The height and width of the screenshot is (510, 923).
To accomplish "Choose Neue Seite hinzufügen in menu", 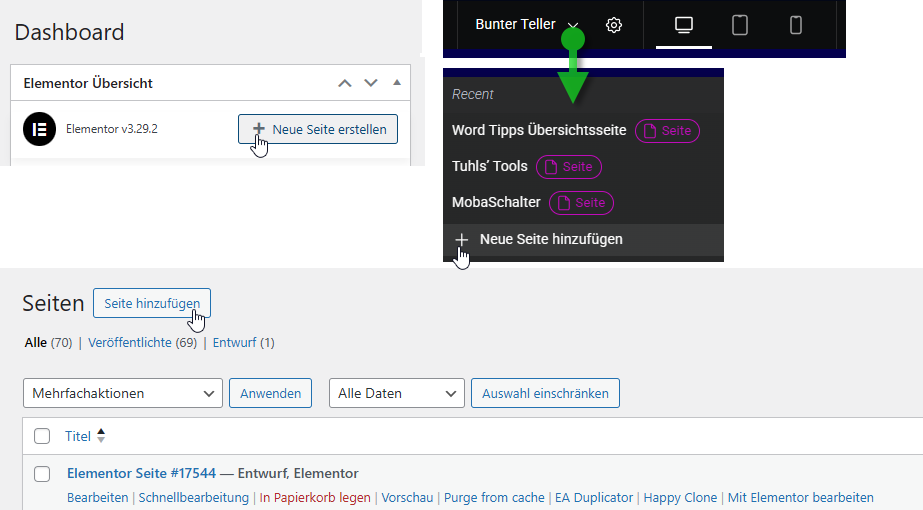I will point(550,239).
